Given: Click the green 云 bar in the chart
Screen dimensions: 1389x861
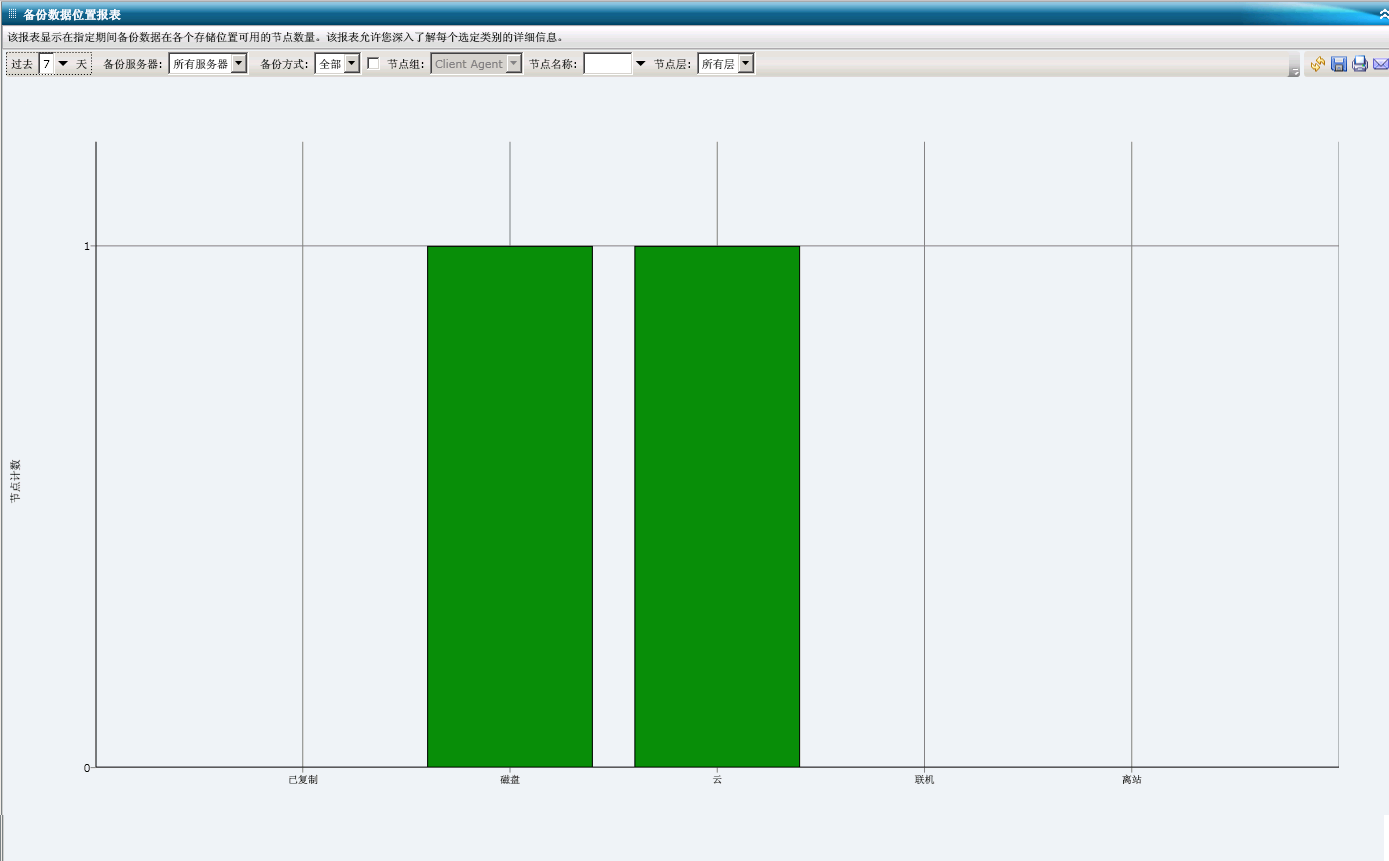Looking at the screenshot, I should (x=716, y=506).
